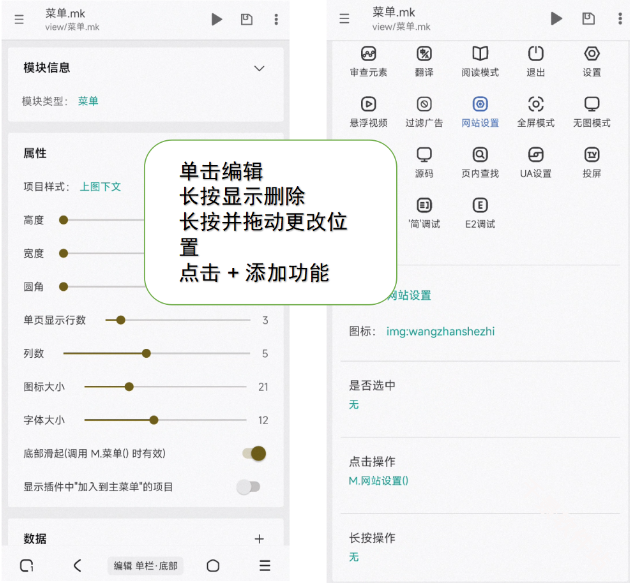
Task: Adjust the 高度 slider handle
Action: (x=63, y=220)
